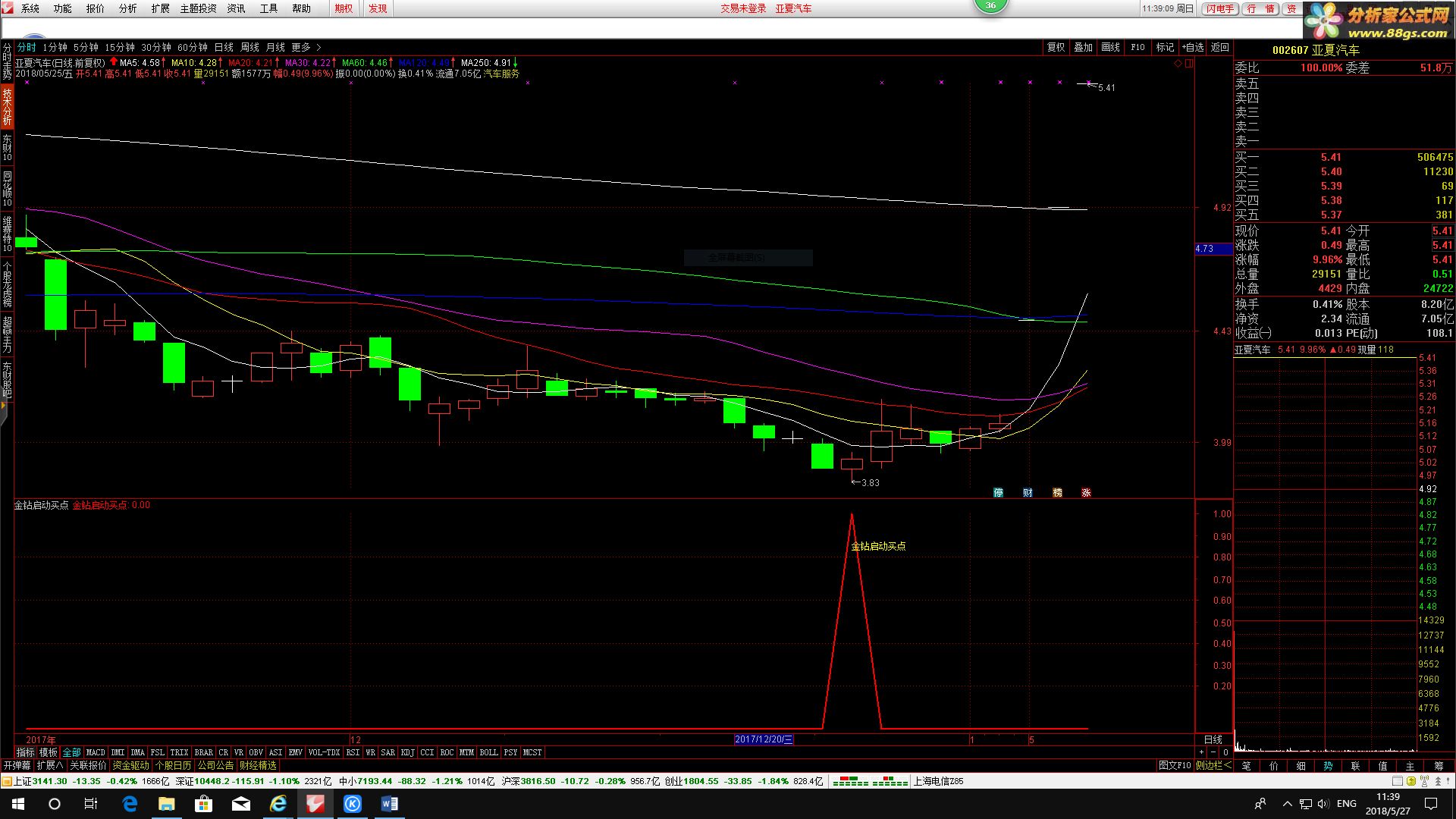Open the 主题投资 menu
This screenshot has width=1456, height=819.
coord(198,8)
